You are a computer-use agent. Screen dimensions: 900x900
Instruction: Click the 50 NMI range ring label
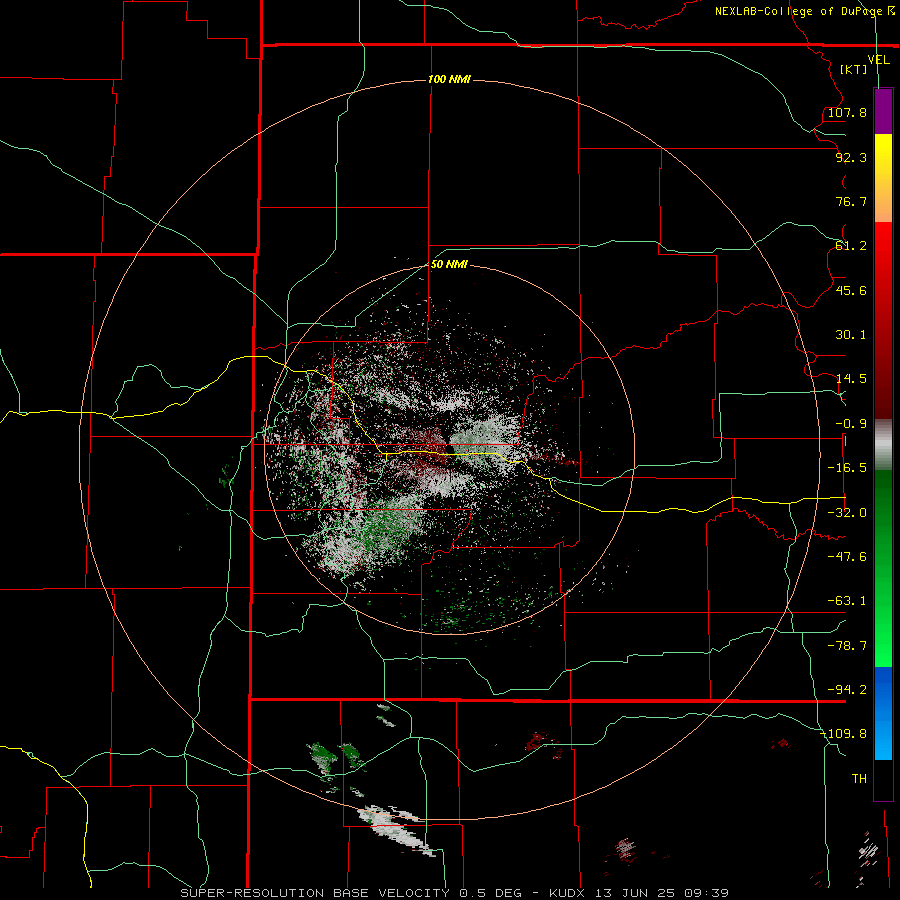point(449,265)
